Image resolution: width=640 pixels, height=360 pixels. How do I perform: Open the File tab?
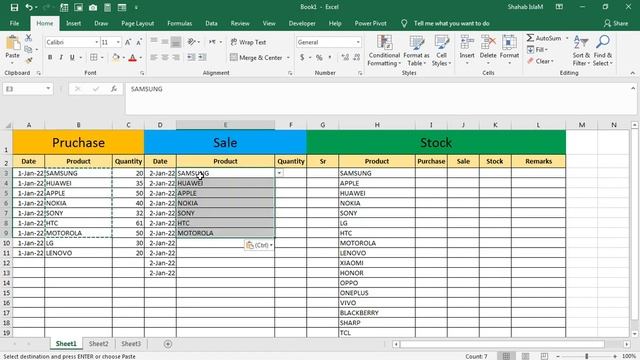[x=14, y=23]
